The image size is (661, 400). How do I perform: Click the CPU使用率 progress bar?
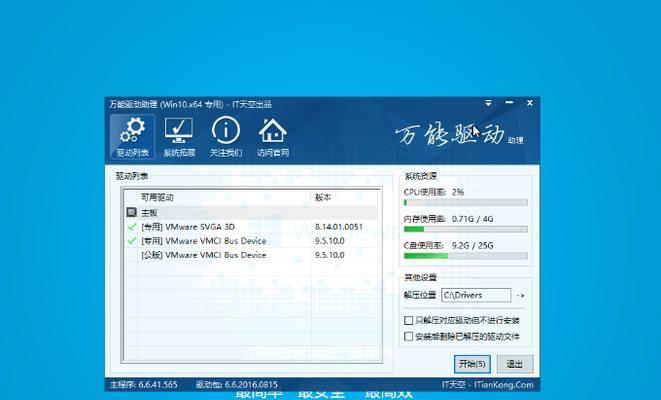coord(465,202)
